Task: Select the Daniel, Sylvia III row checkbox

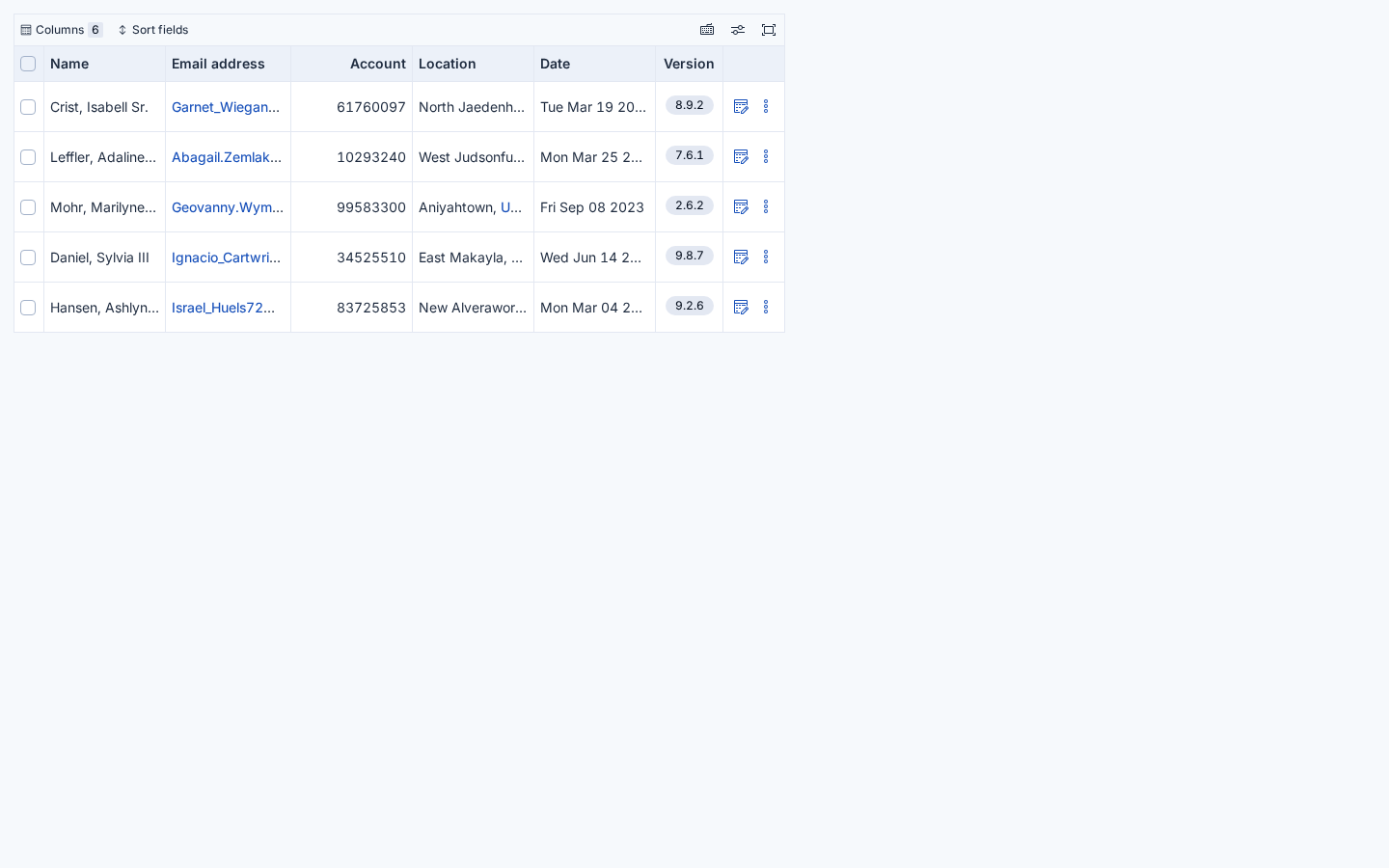Action: pos(28,258)
